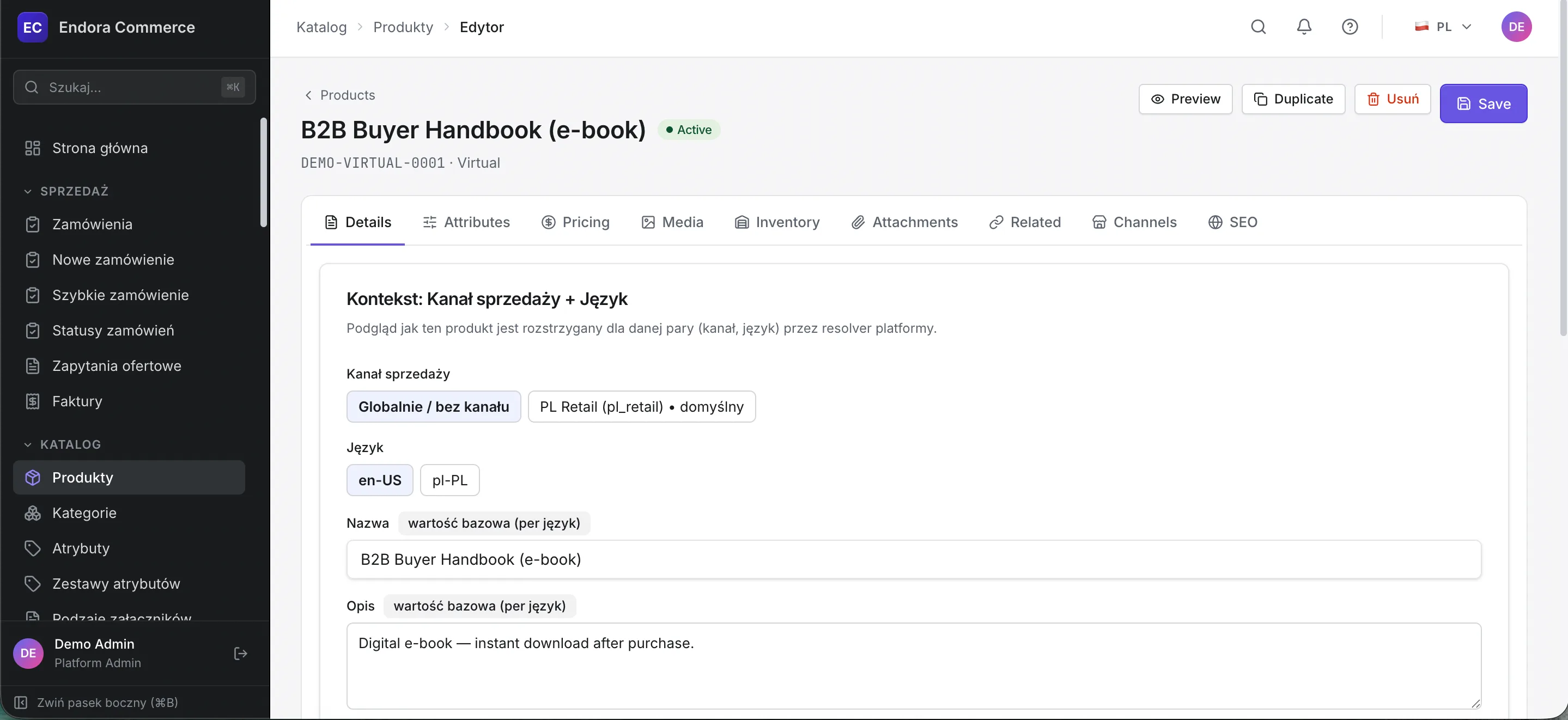Save the product
The width and height of the screenshot is (1568, 720).
[x=1483, y=103]
